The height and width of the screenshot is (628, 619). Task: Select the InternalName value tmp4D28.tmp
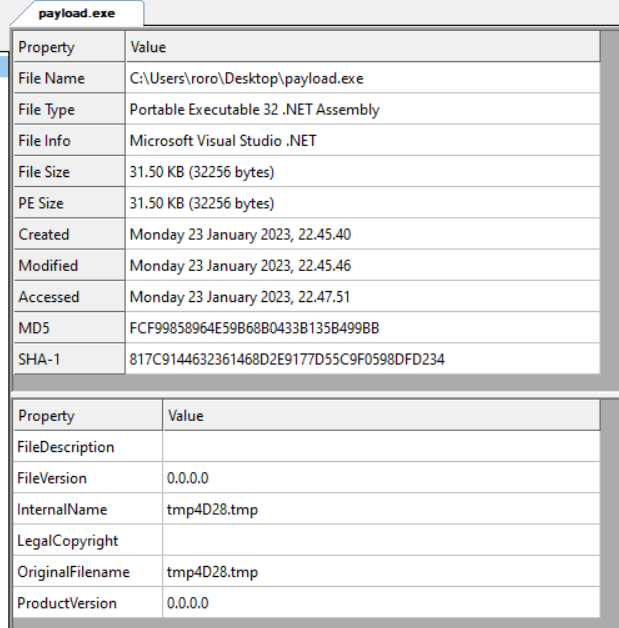coord(212,510)
